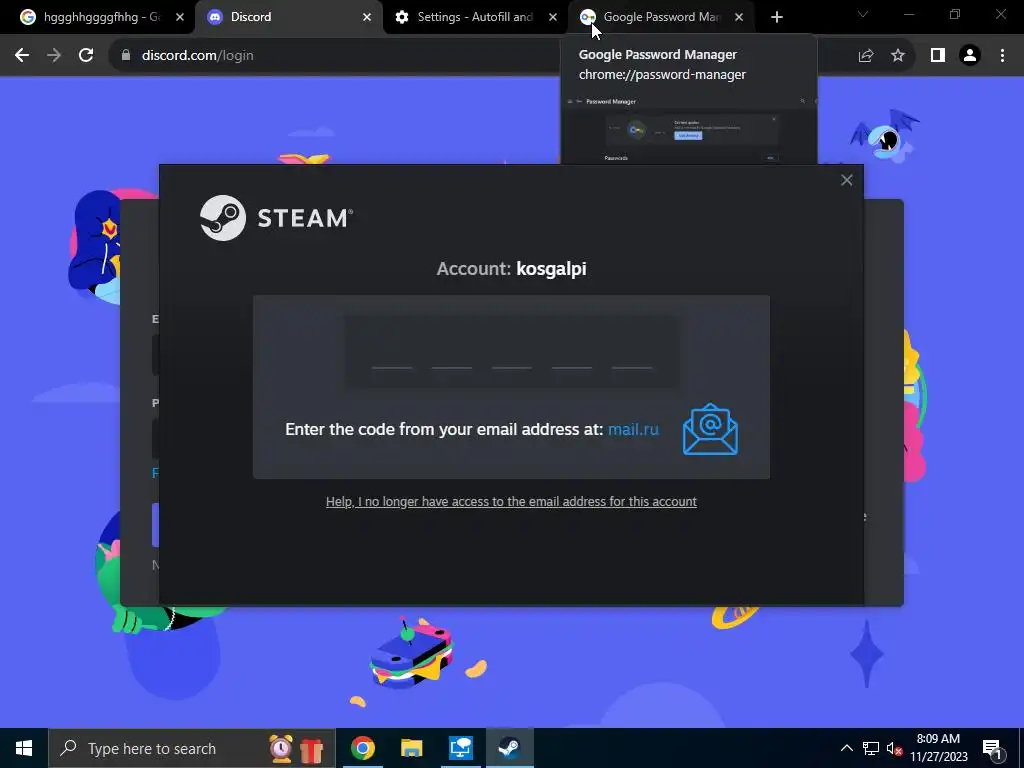Close the Google Password Manager tab

[x=739, y=17]
